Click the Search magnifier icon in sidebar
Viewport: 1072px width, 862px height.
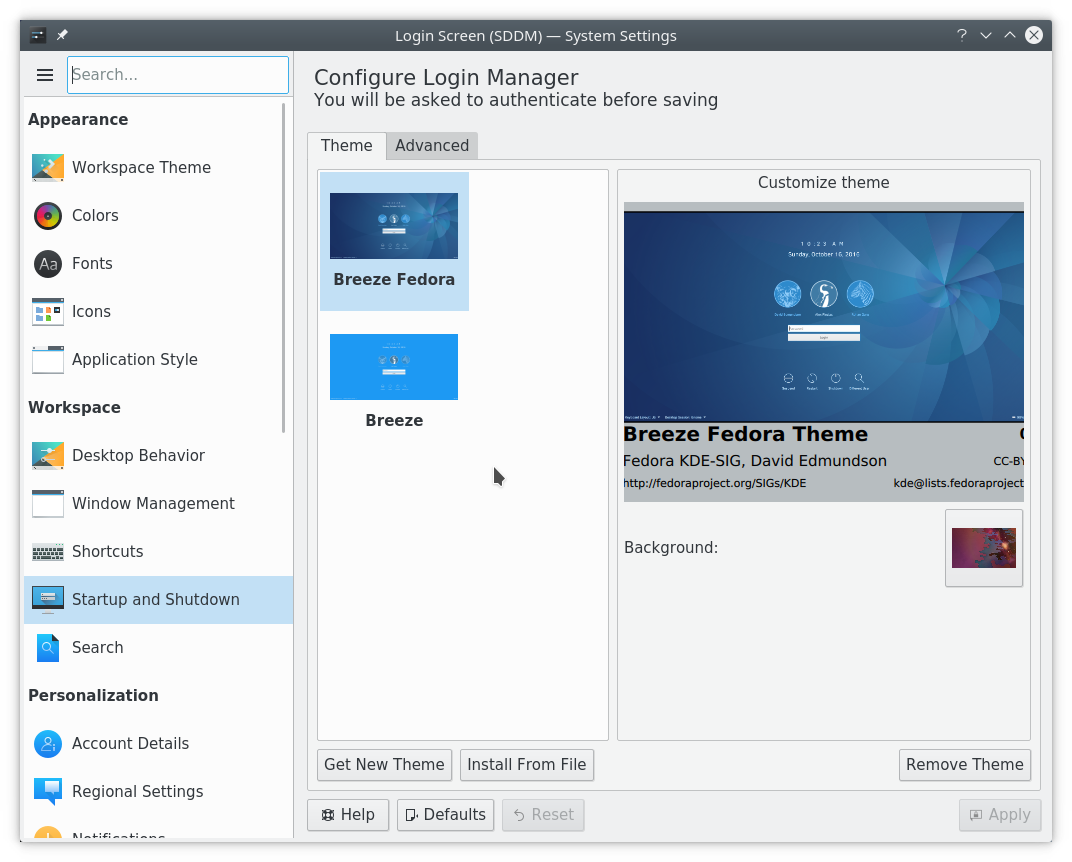point(48,647)
